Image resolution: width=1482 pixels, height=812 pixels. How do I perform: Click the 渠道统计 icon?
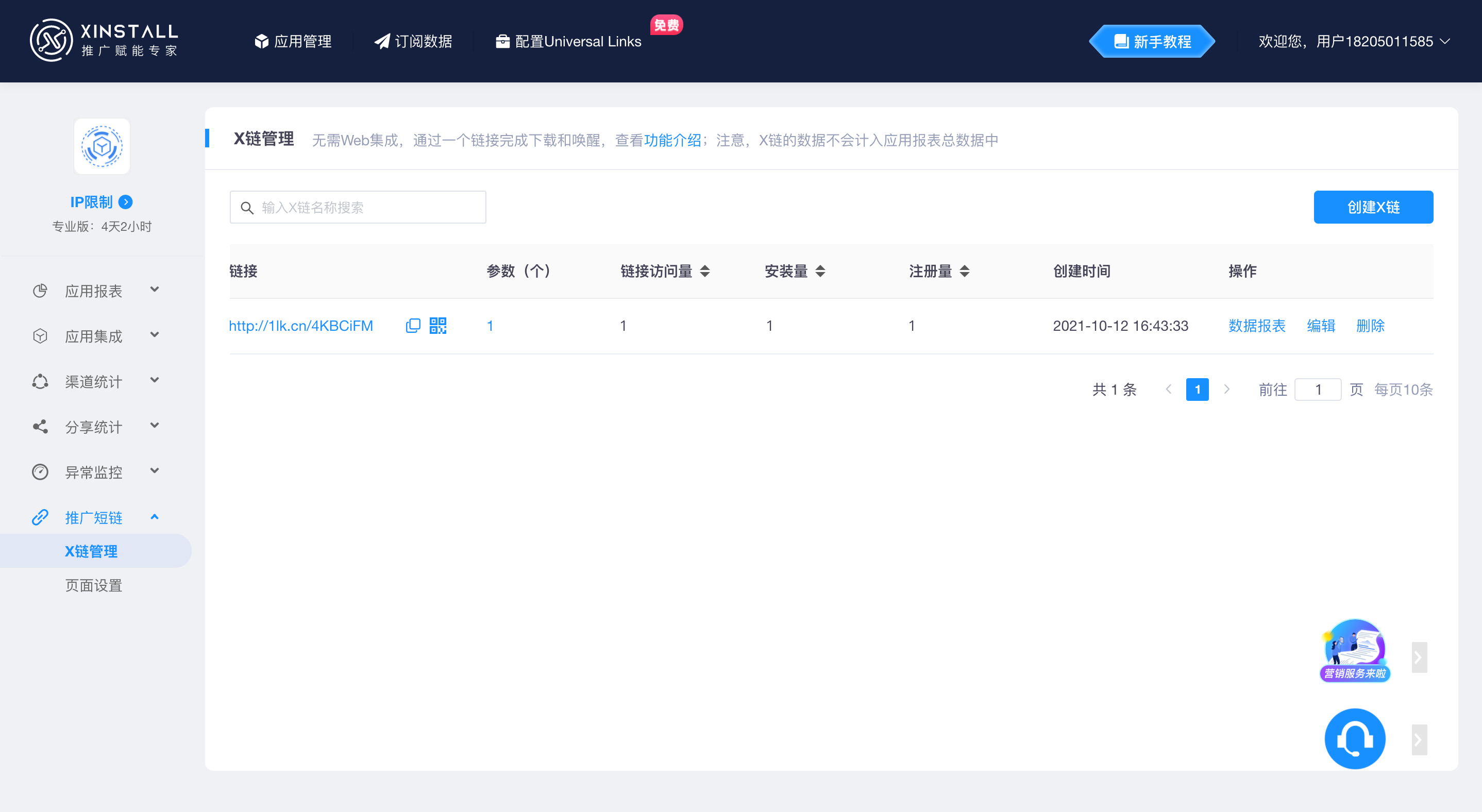click(40, 381)
